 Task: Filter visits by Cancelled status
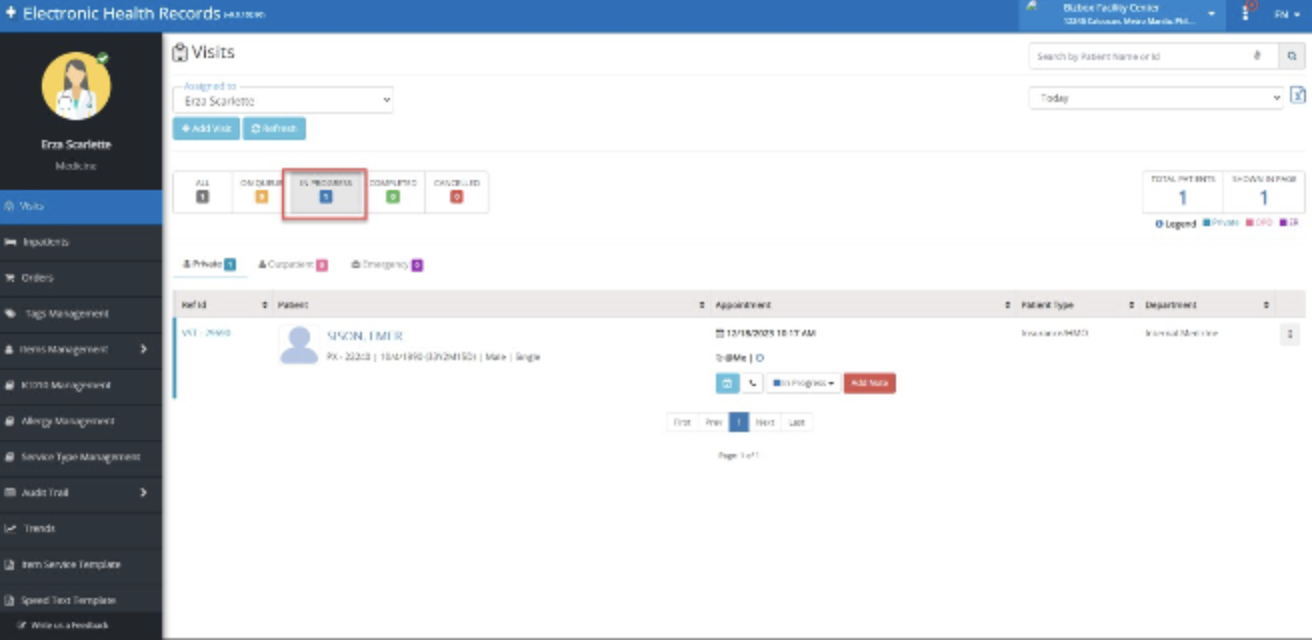click(x=456, y=191)
